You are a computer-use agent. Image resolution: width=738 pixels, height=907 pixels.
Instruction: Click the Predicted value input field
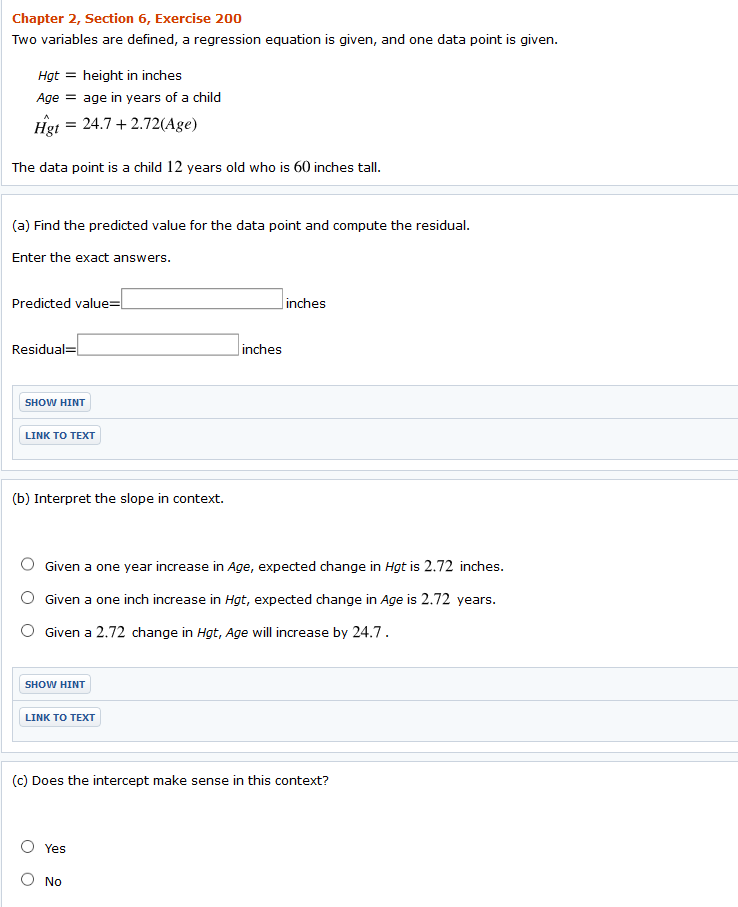[x=200, y=298]
